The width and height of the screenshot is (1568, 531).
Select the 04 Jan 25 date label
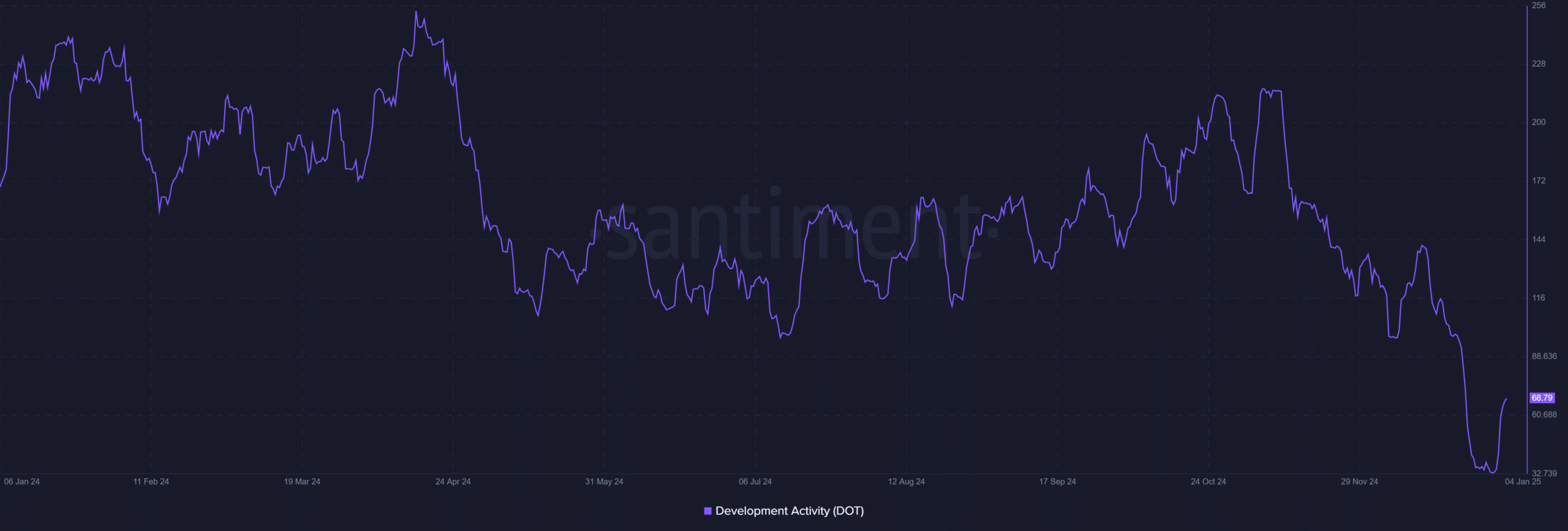(1523, 481)
